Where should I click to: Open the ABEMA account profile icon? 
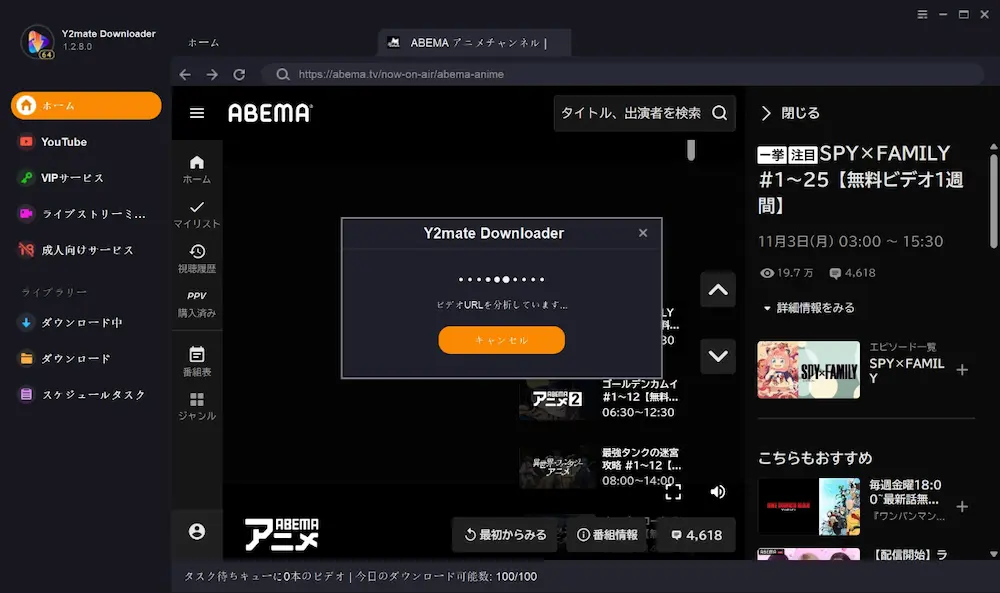197,532
